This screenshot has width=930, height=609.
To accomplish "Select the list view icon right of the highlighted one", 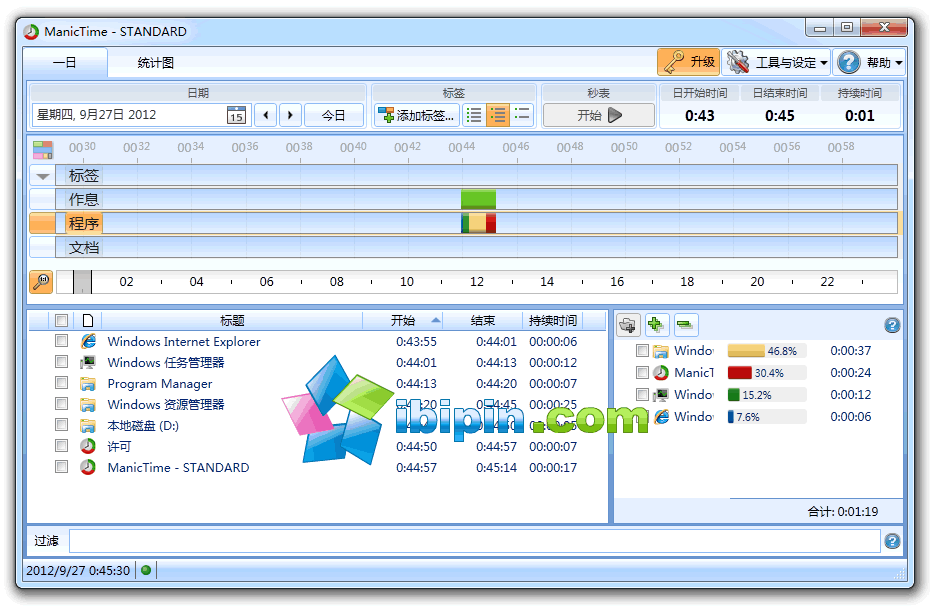I will click(522, 115).
